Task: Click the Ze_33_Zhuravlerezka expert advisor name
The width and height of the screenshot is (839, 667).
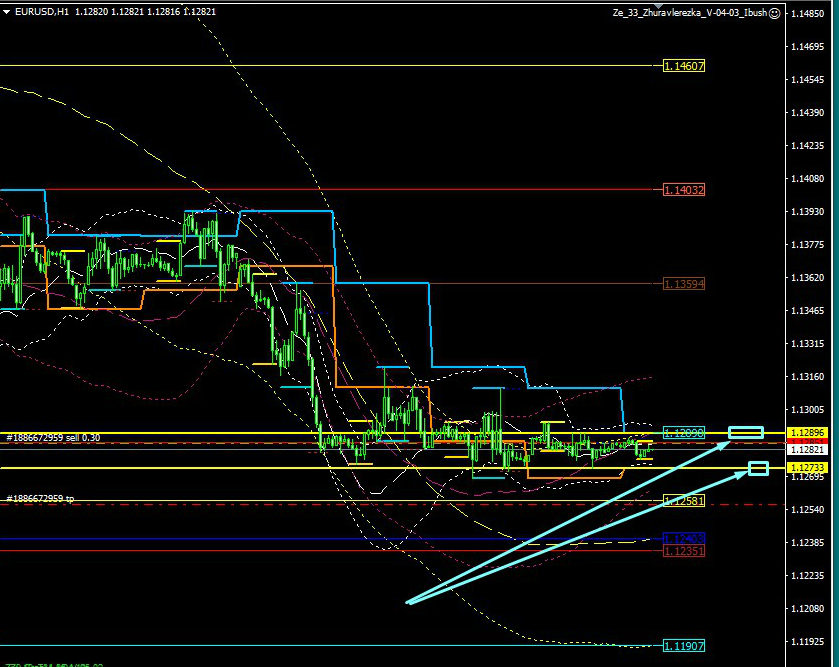Action: click(688, 13)
